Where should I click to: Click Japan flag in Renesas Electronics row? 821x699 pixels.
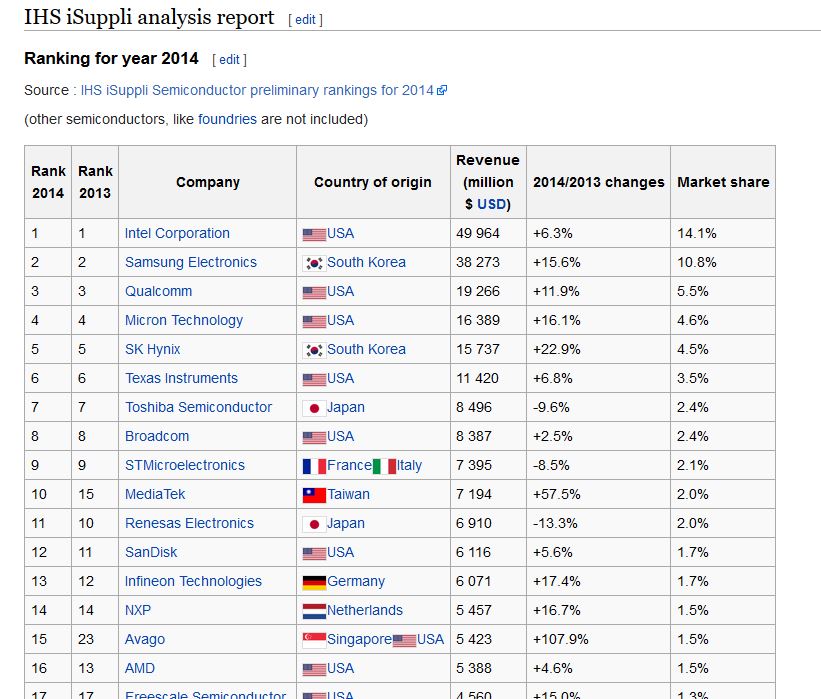(314, 525)
